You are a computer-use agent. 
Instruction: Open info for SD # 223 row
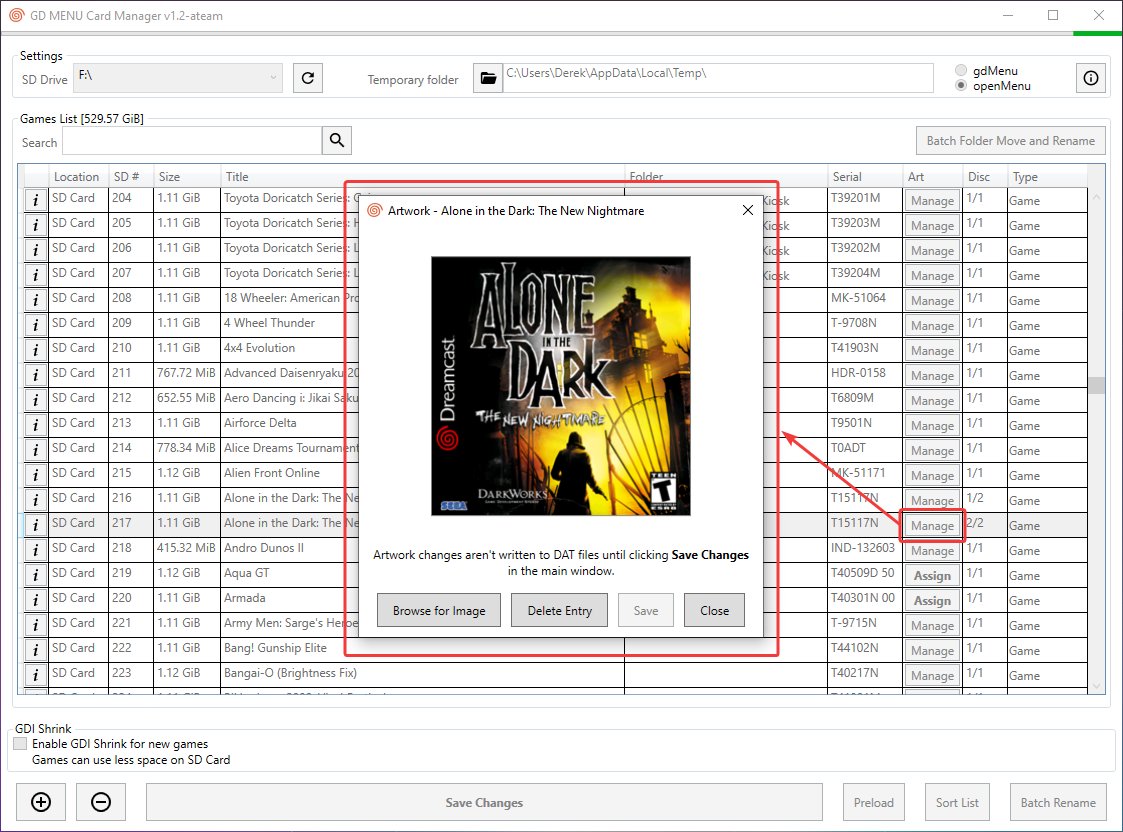tap(36, 676)
